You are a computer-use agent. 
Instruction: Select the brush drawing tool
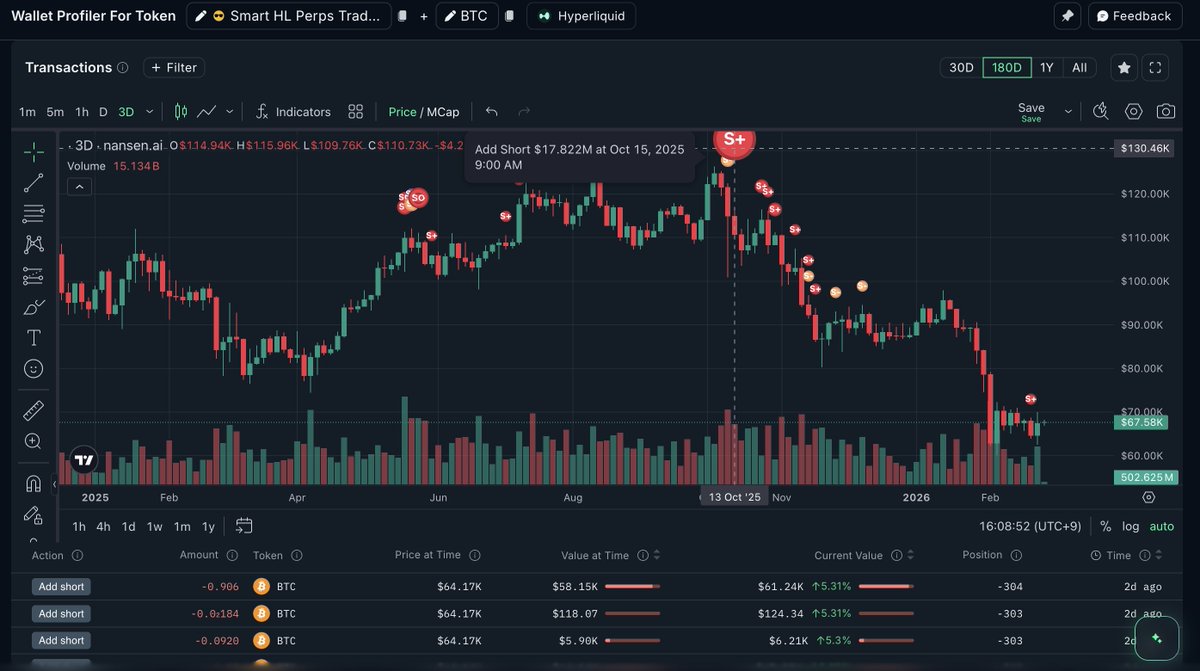click(x=34, y=306)
